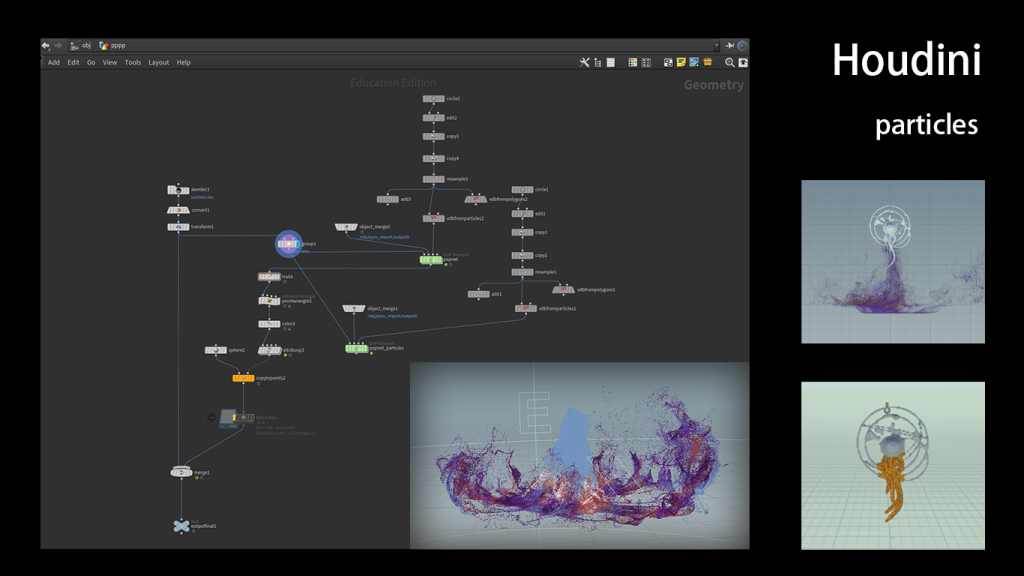Open the Help menu

pos(184,63)
